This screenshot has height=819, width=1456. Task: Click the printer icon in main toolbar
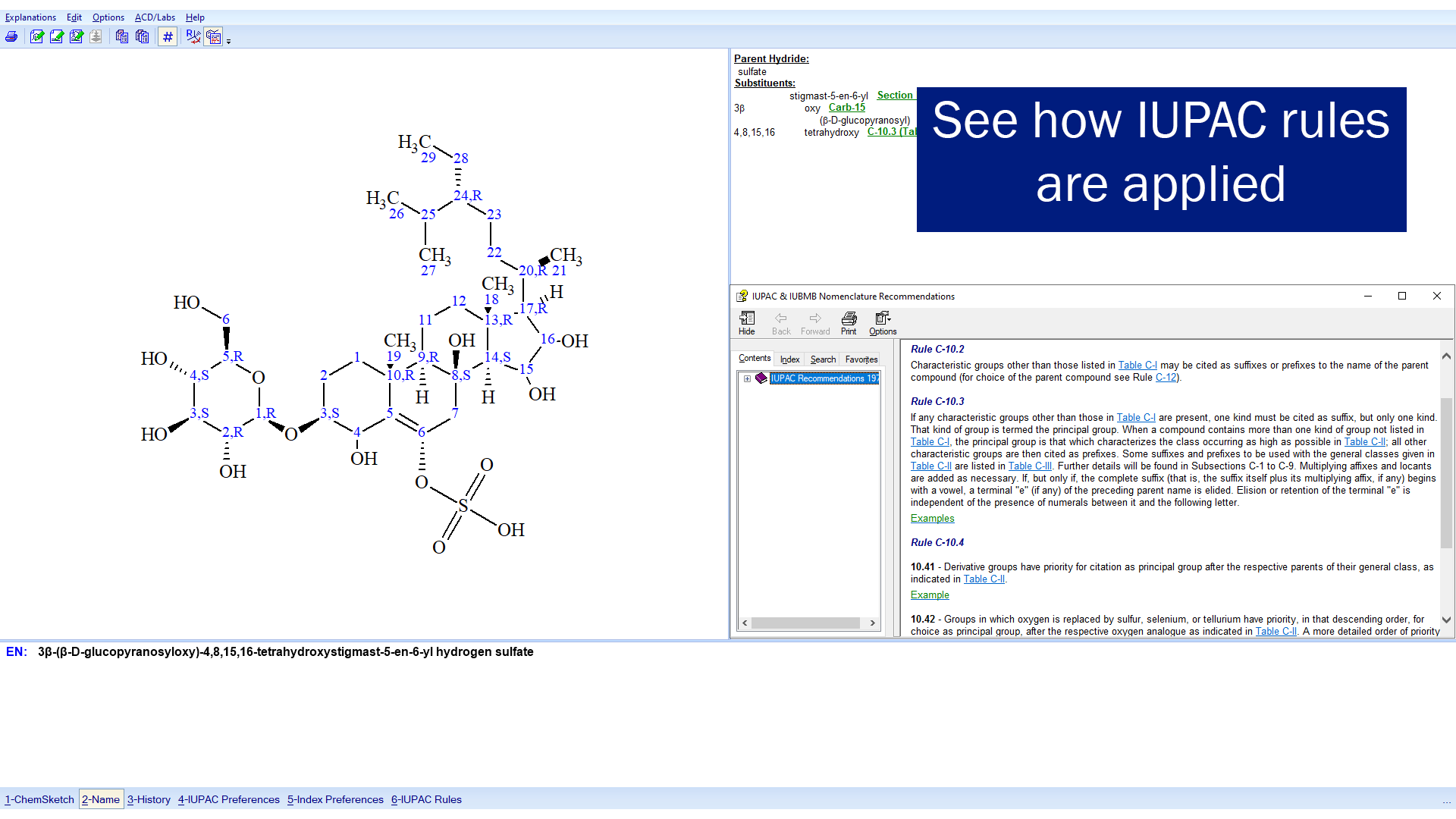tap(11, 36)
